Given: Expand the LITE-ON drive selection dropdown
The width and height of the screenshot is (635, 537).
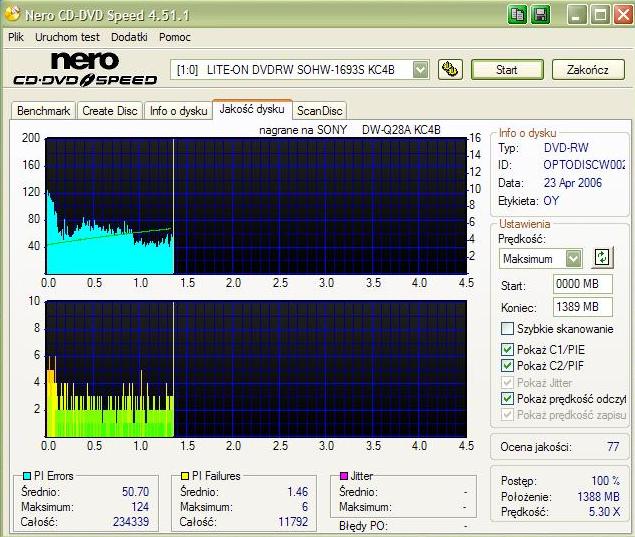Looking at the screenshot, I should click(x=420, y=70).
